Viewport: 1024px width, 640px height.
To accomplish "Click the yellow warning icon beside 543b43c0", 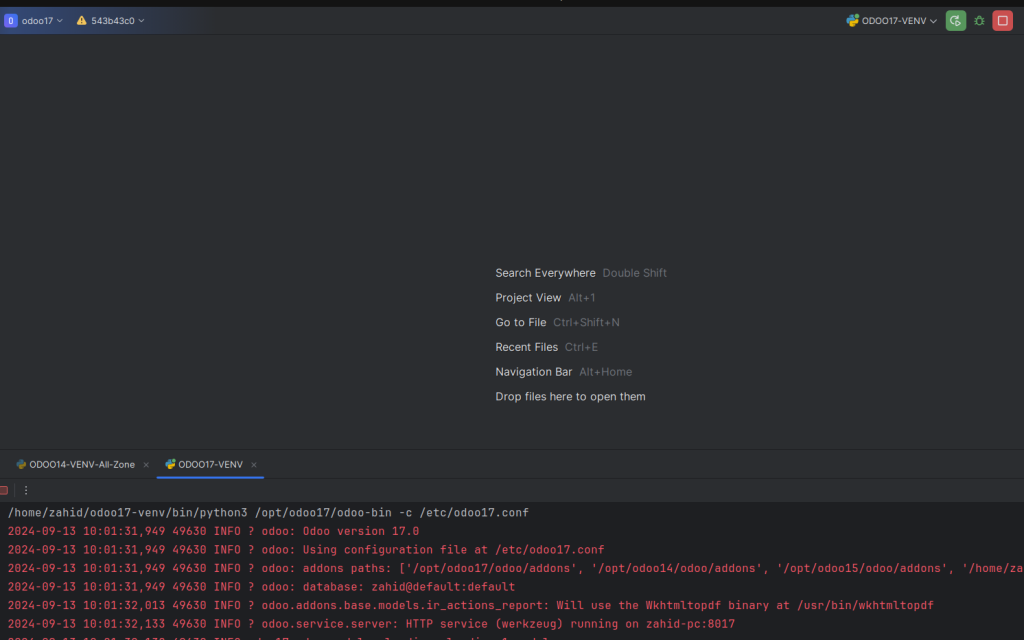I will point(82,21).
